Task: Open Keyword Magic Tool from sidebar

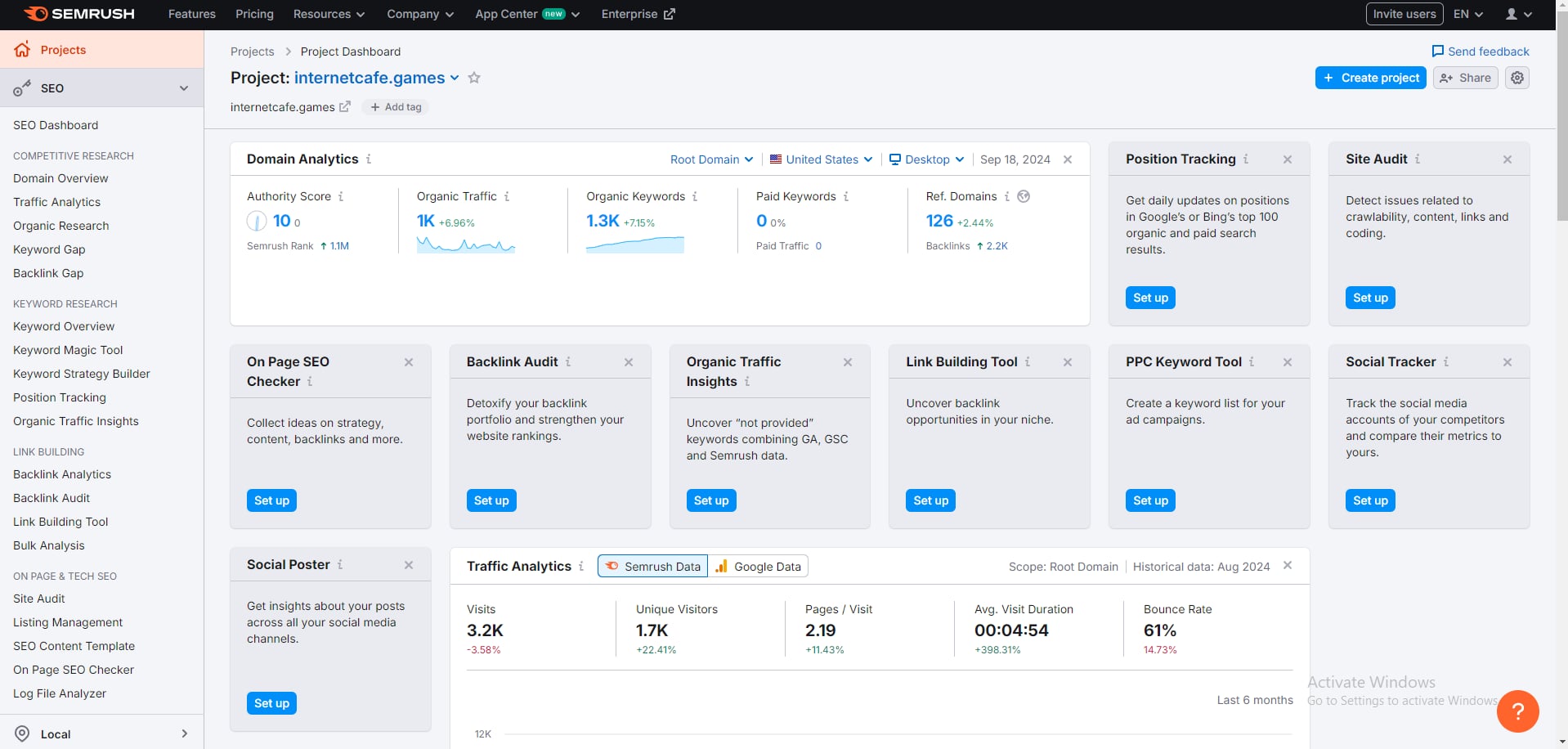Action: click(x=68, y=350)
